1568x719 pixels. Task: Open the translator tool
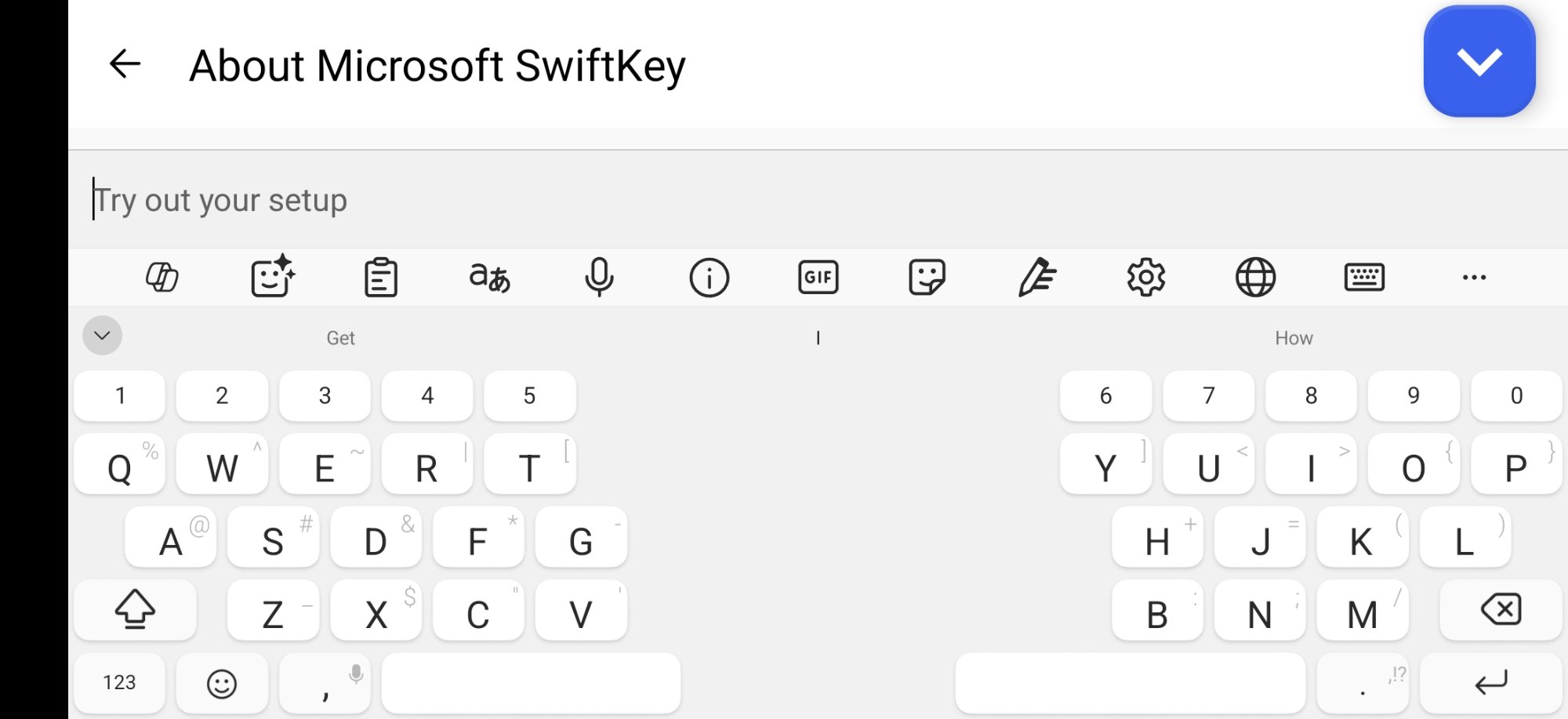click(490, 278)
